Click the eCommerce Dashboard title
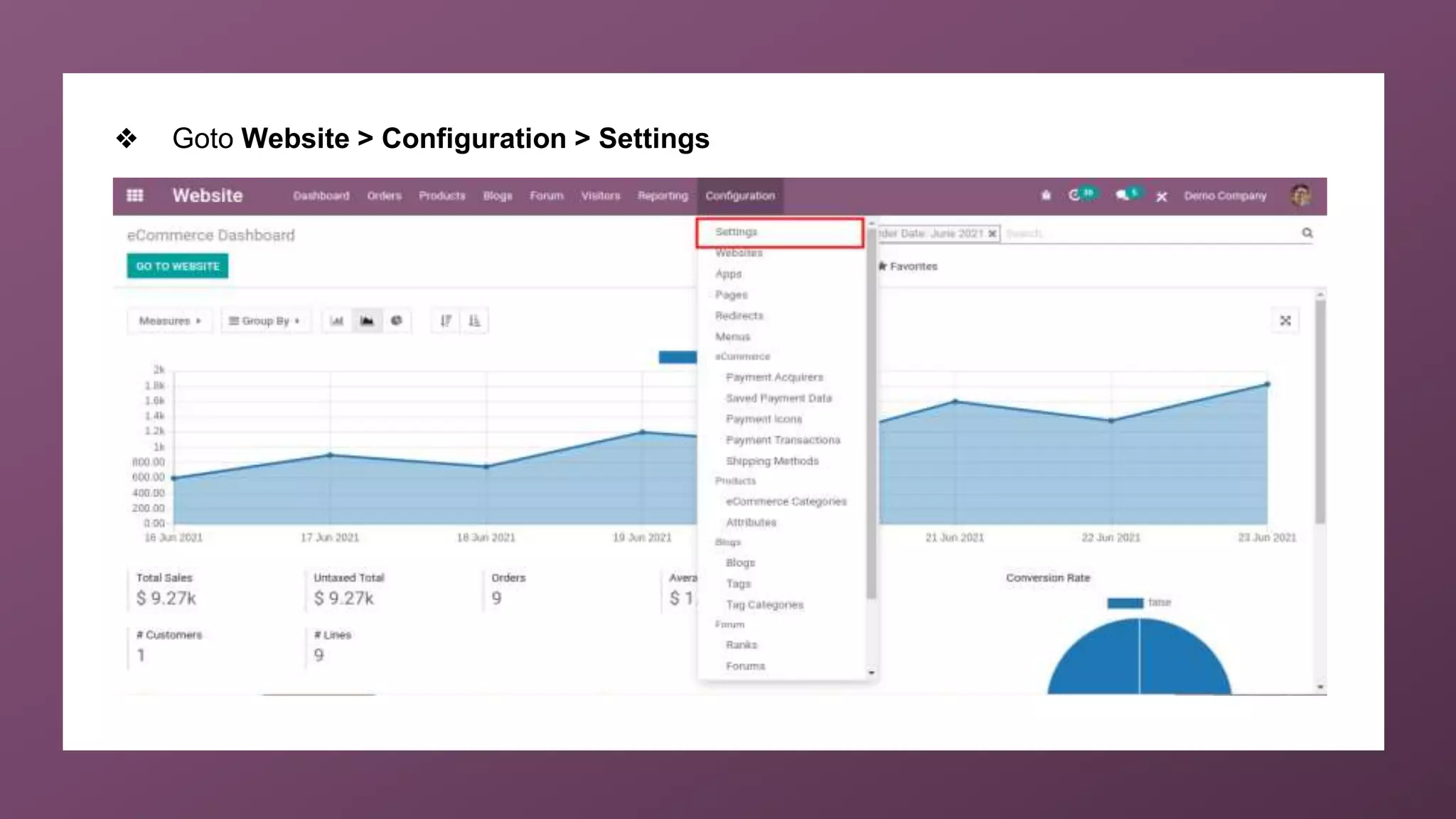 point(210,235)
